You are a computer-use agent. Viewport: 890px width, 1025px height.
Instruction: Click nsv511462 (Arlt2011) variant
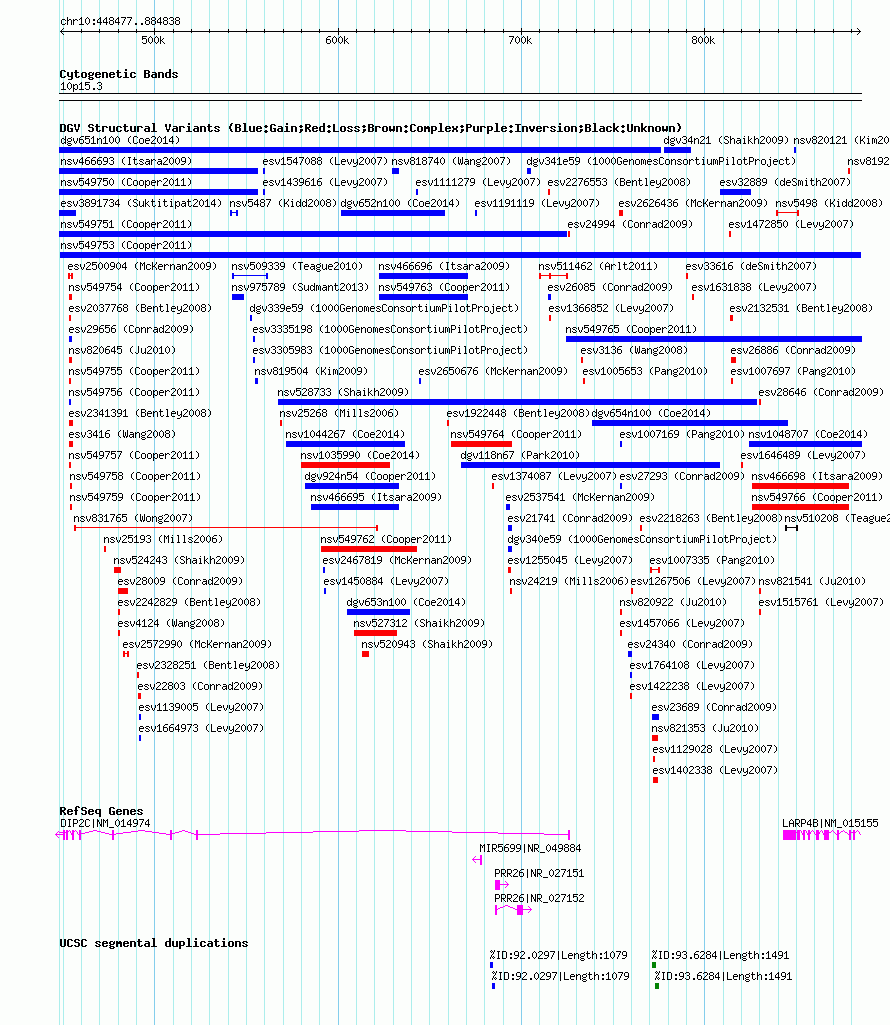pos(553,276)
